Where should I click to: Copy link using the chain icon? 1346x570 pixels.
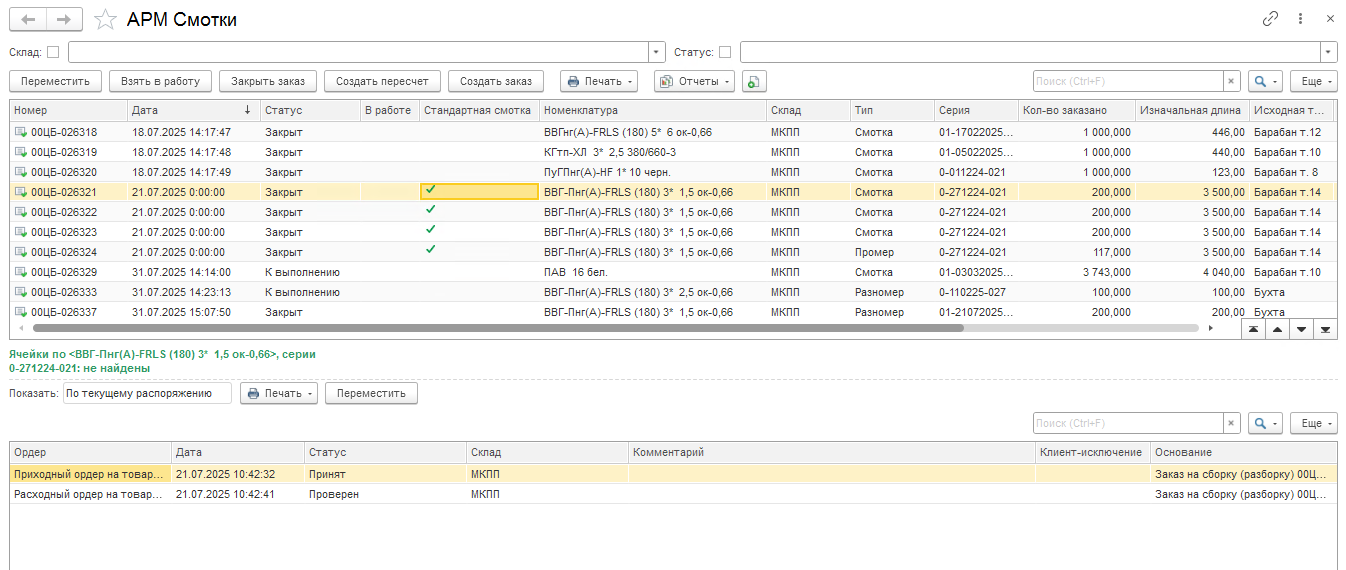[1271, 19]
